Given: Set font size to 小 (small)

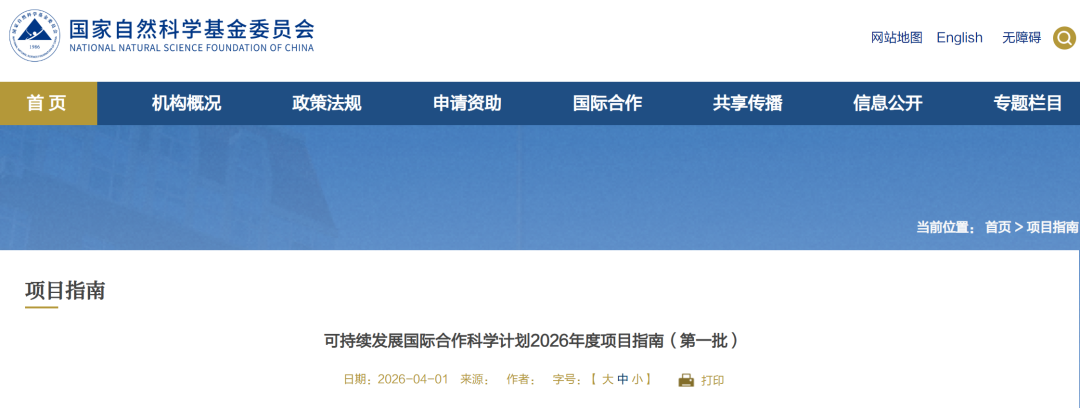Looking at the screenshot, I should tap(637, 380).
